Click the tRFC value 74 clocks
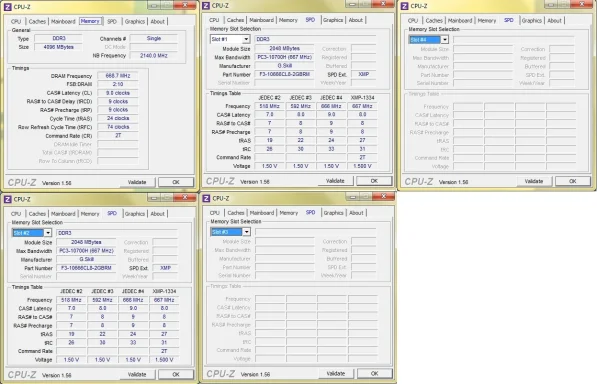The image size is (597, 384). coord(118,127)
